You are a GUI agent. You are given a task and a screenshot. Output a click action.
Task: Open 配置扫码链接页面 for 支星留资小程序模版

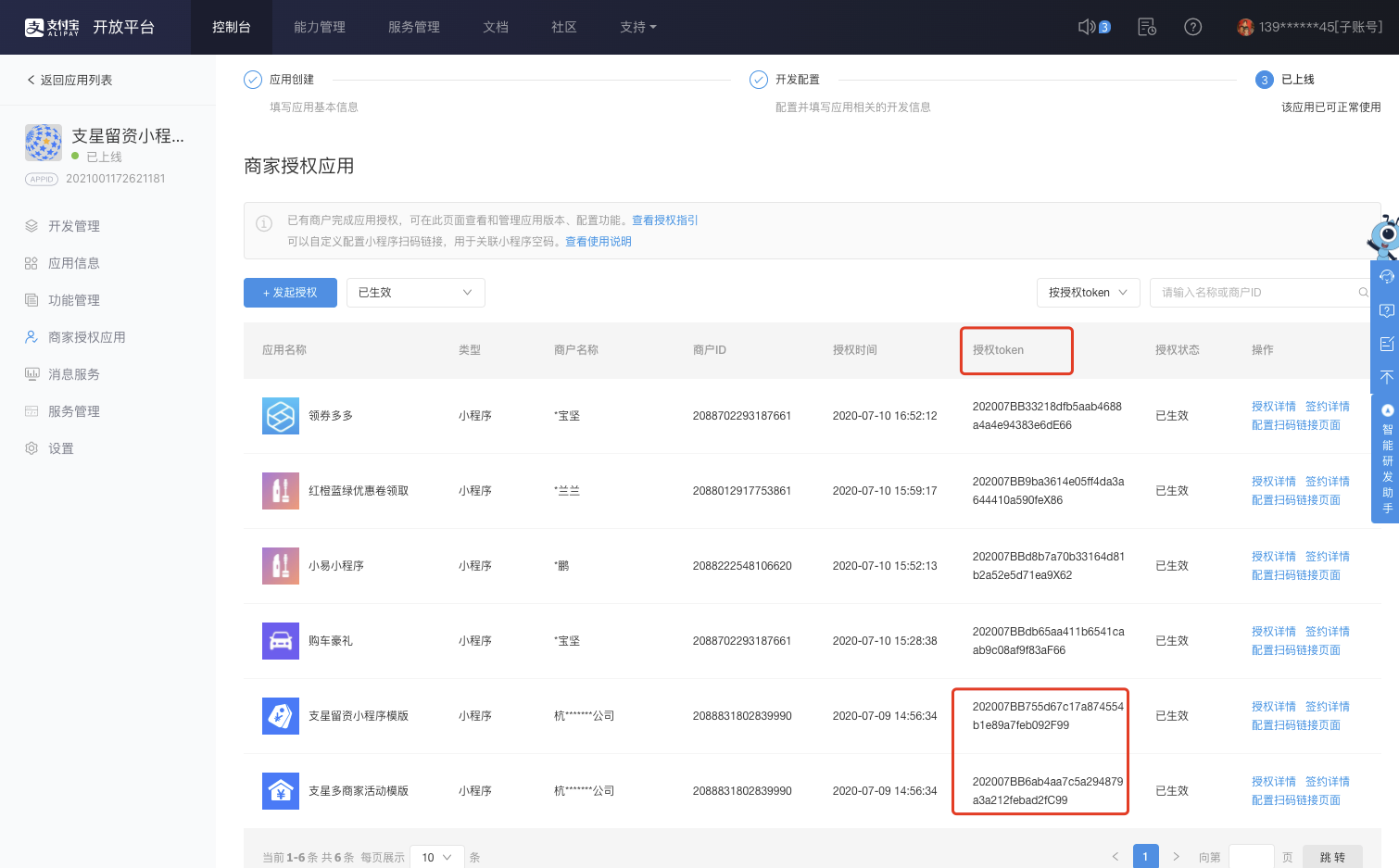pos(1296,725)
